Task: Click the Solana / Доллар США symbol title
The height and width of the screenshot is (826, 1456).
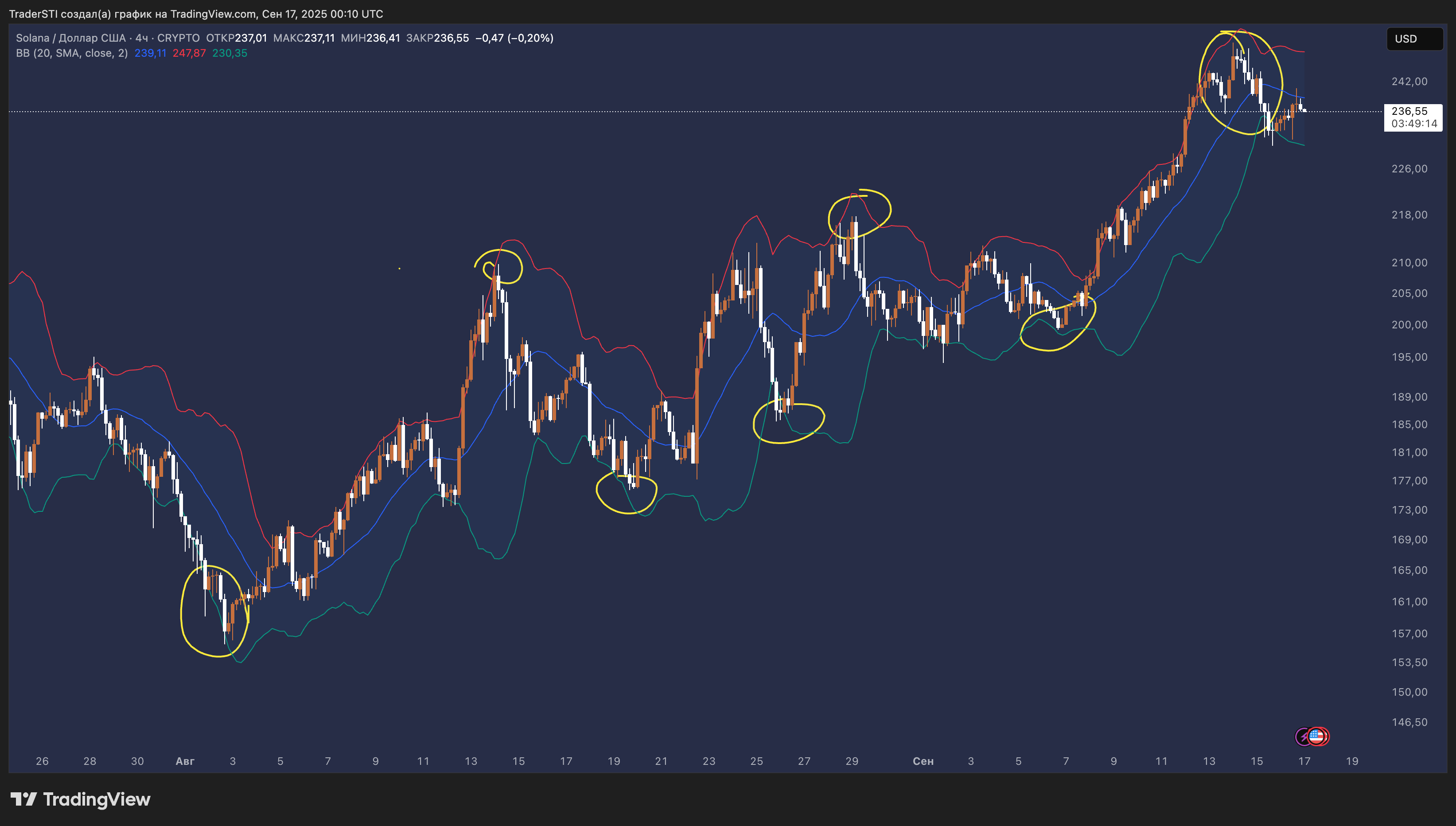Action: 70,38
